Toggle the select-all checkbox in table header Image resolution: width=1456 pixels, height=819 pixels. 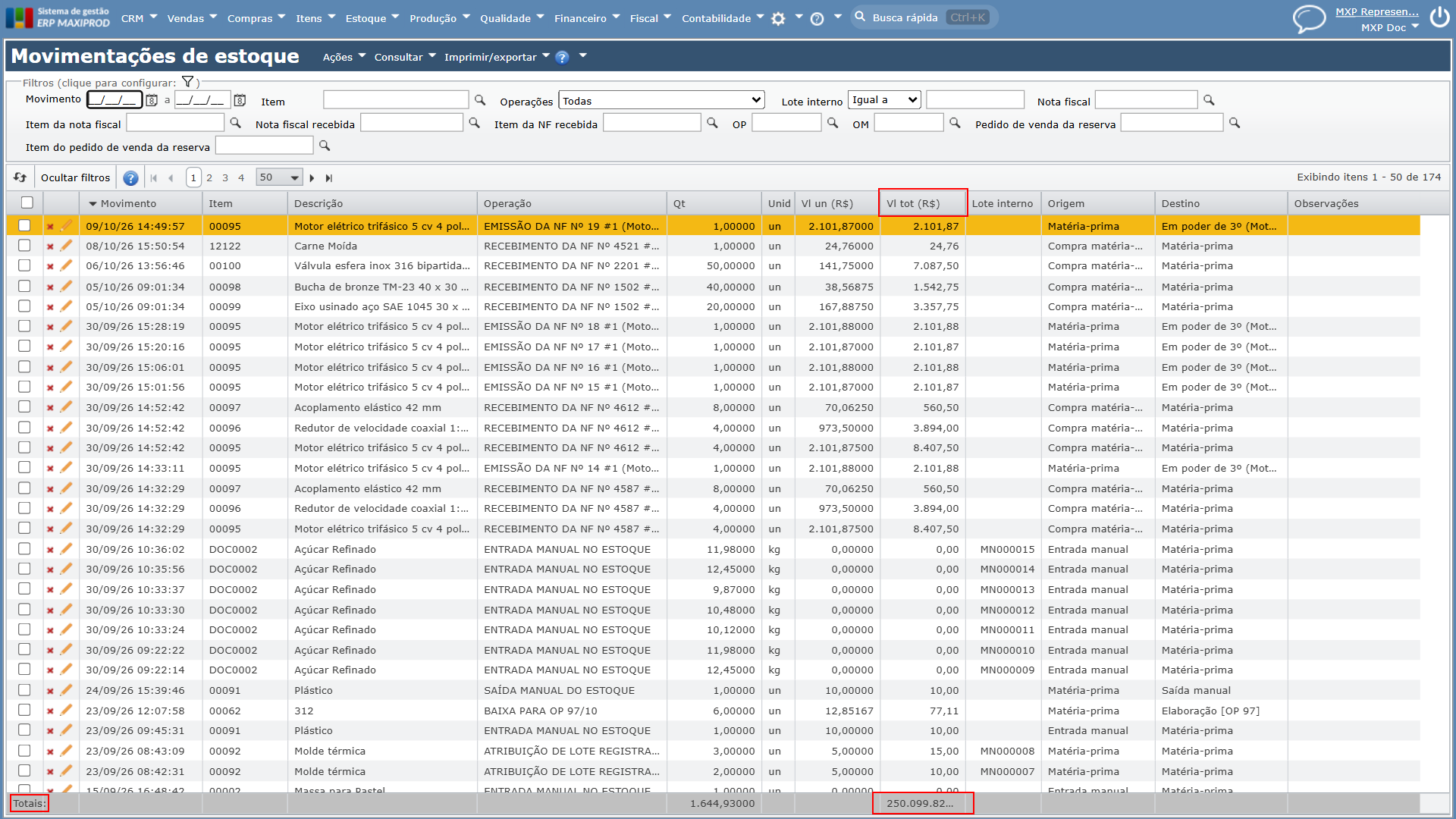point(27,202)
